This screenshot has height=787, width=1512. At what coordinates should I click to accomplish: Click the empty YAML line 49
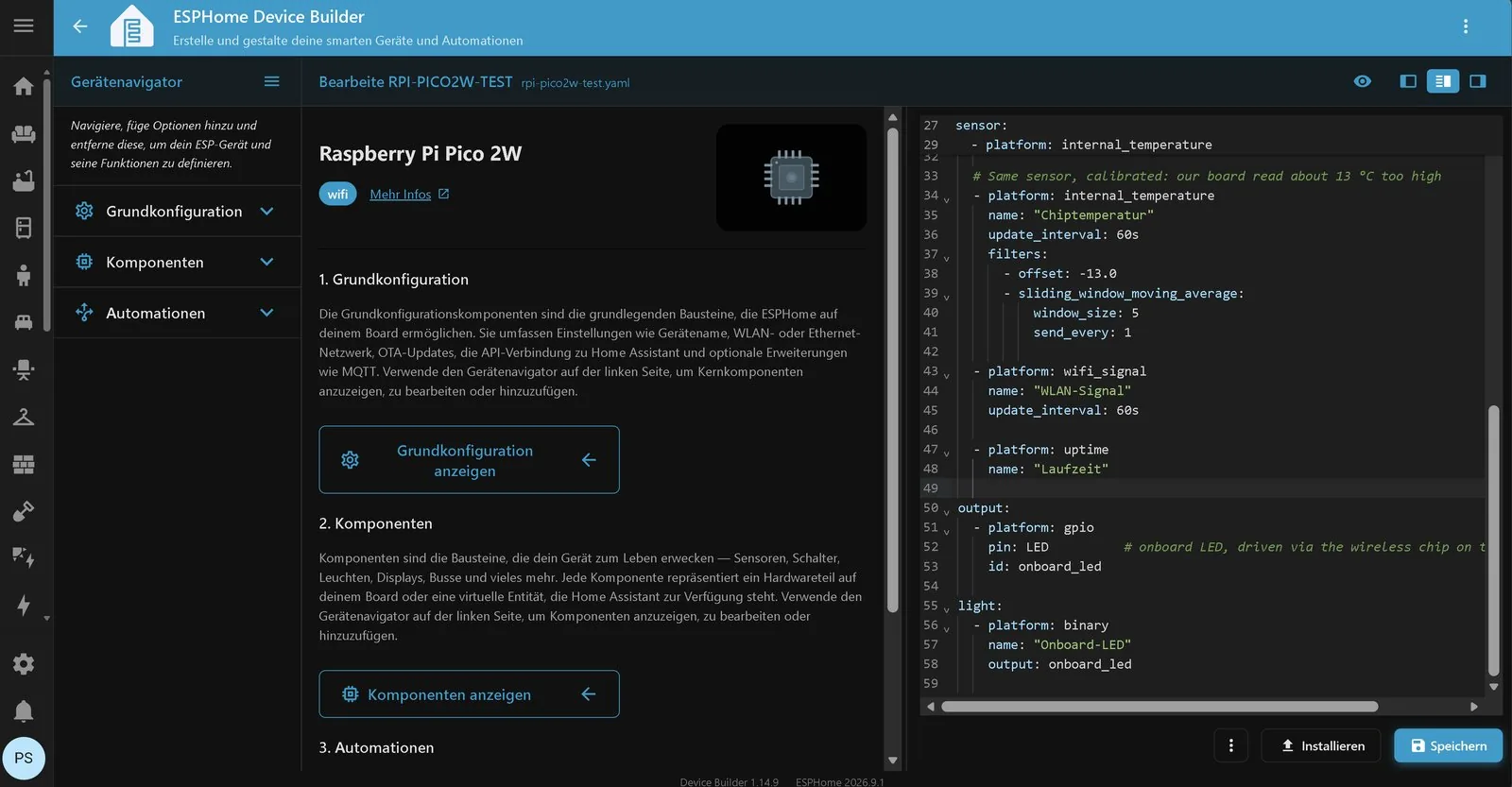tap(1219, 488)
